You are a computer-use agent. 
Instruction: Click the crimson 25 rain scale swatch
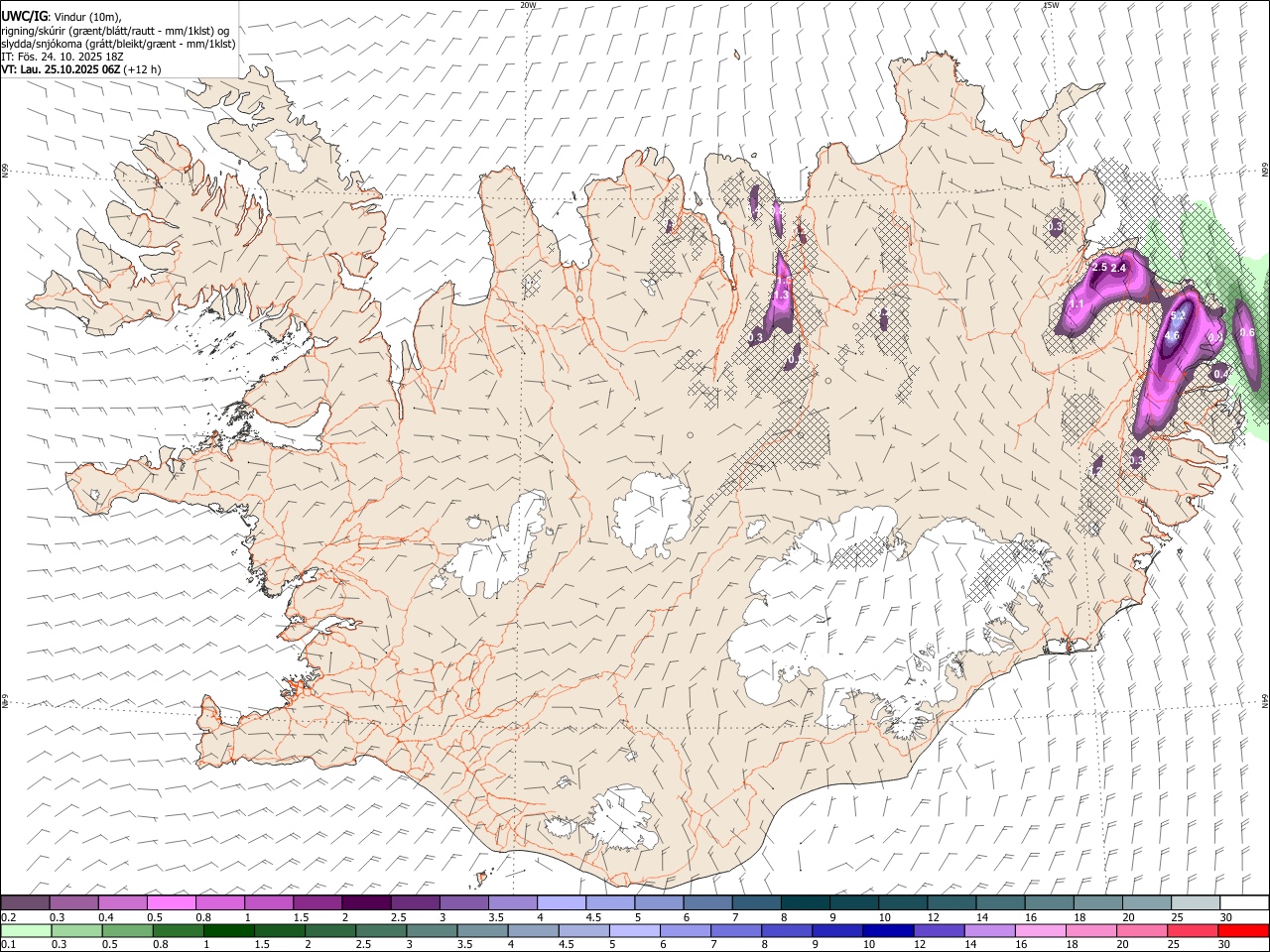1192,930
